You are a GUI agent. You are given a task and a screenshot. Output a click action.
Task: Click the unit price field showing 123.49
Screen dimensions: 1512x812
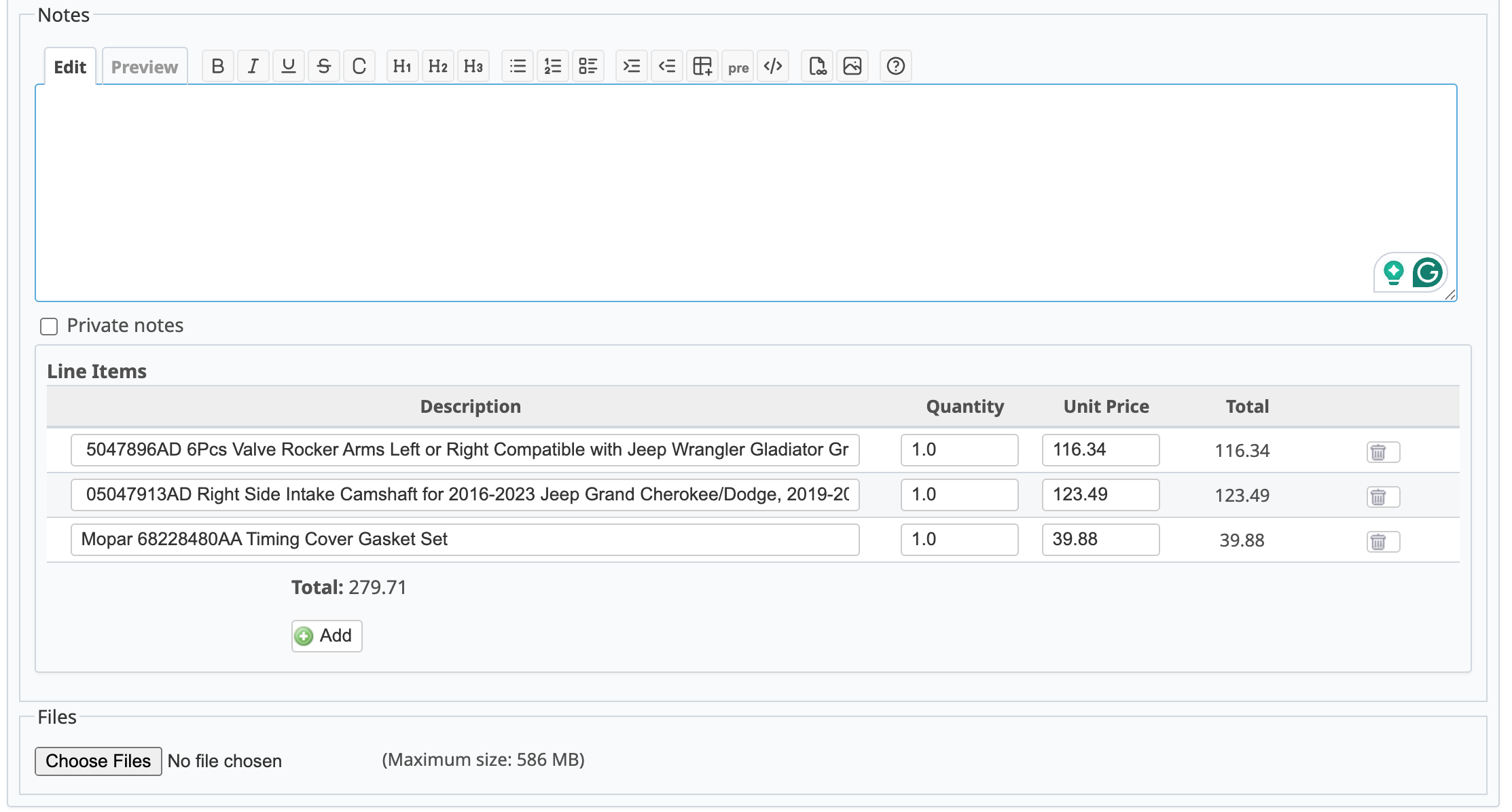1100,495
